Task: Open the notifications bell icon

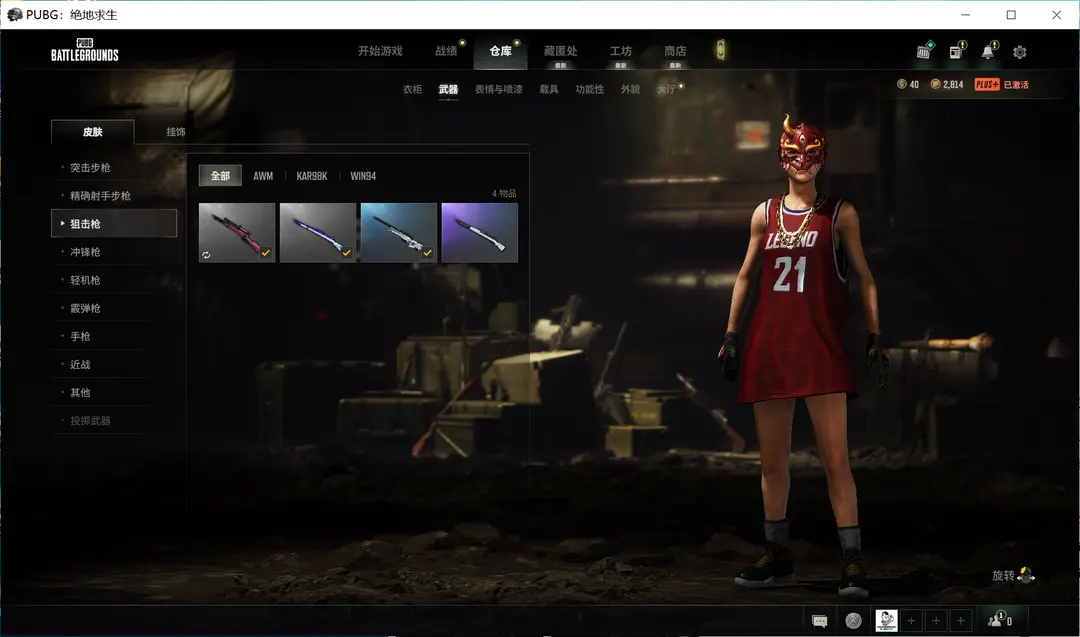Action: pyautogui.click(x=988, y=51)
